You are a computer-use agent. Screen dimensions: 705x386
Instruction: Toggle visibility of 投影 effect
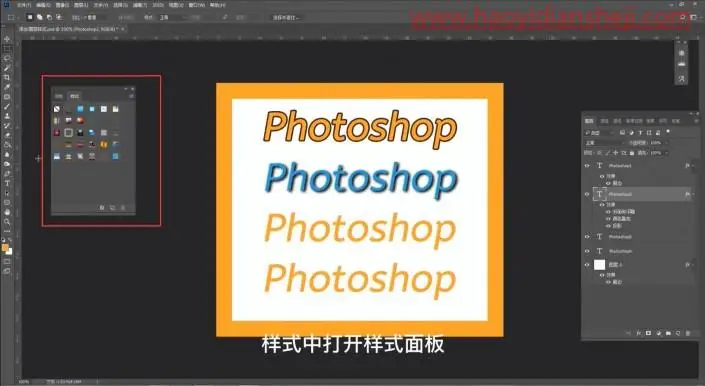(608, 226)
